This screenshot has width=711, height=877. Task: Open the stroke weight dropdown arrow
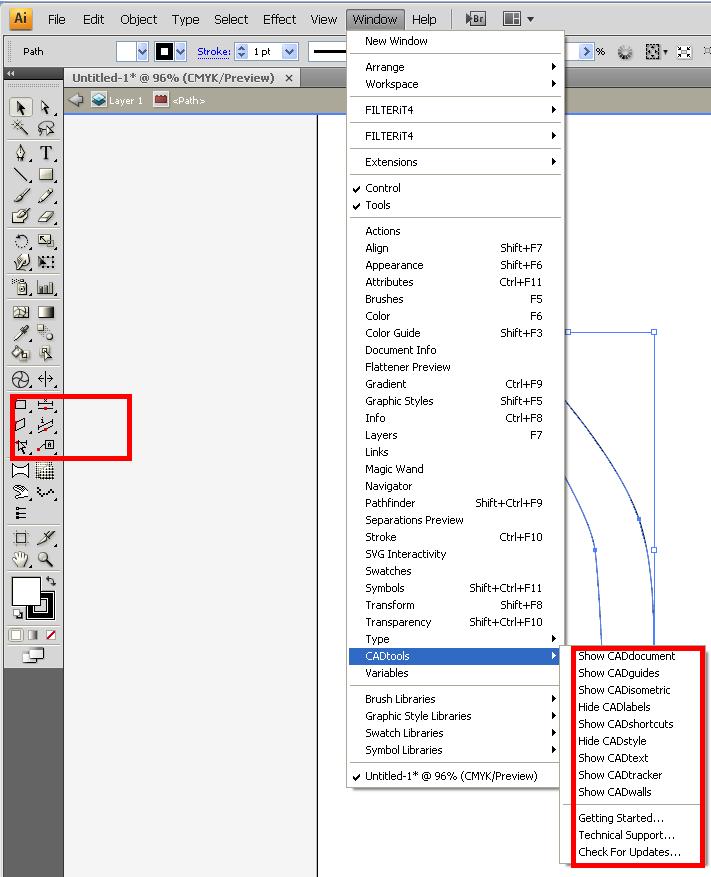(x=289, y=51)
